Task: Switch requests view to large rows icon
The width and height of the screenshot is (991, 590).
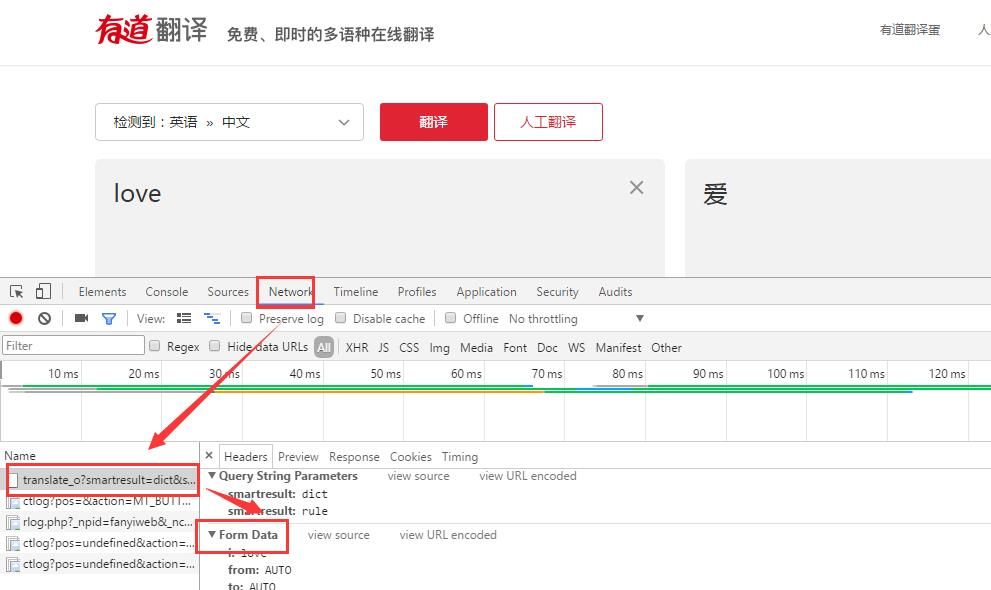Action: tap(186, 317)
